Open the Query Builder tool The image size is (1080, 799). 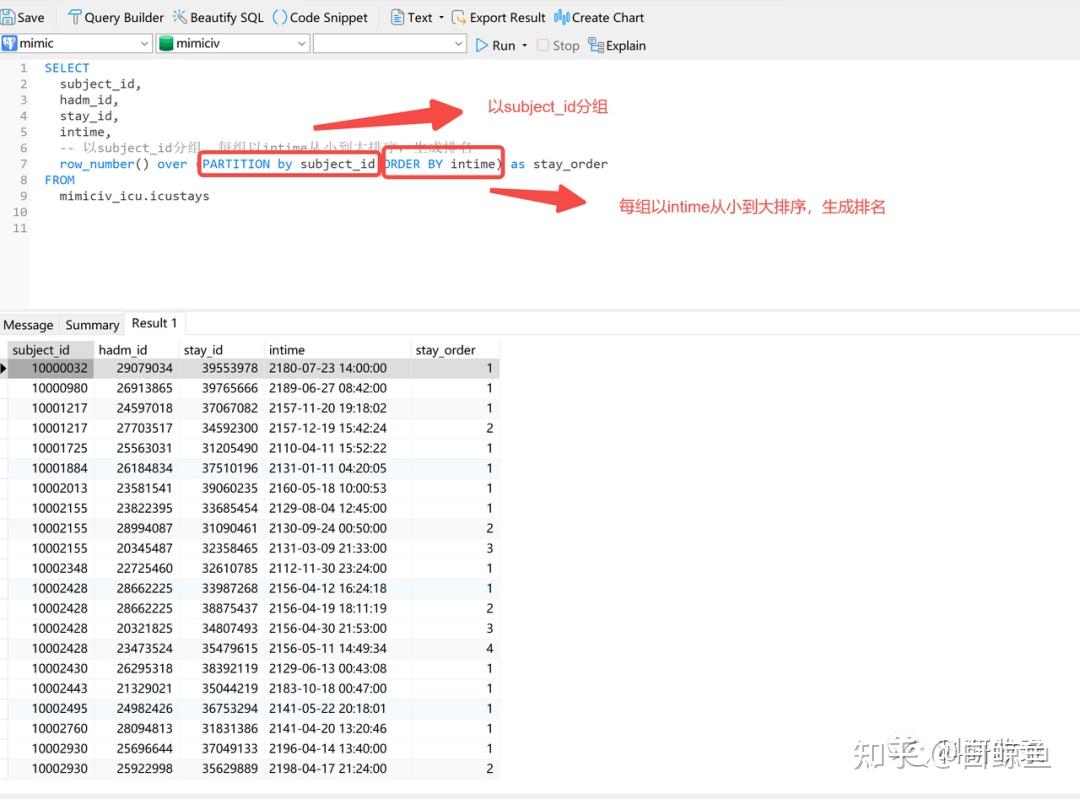click(116, 17)
